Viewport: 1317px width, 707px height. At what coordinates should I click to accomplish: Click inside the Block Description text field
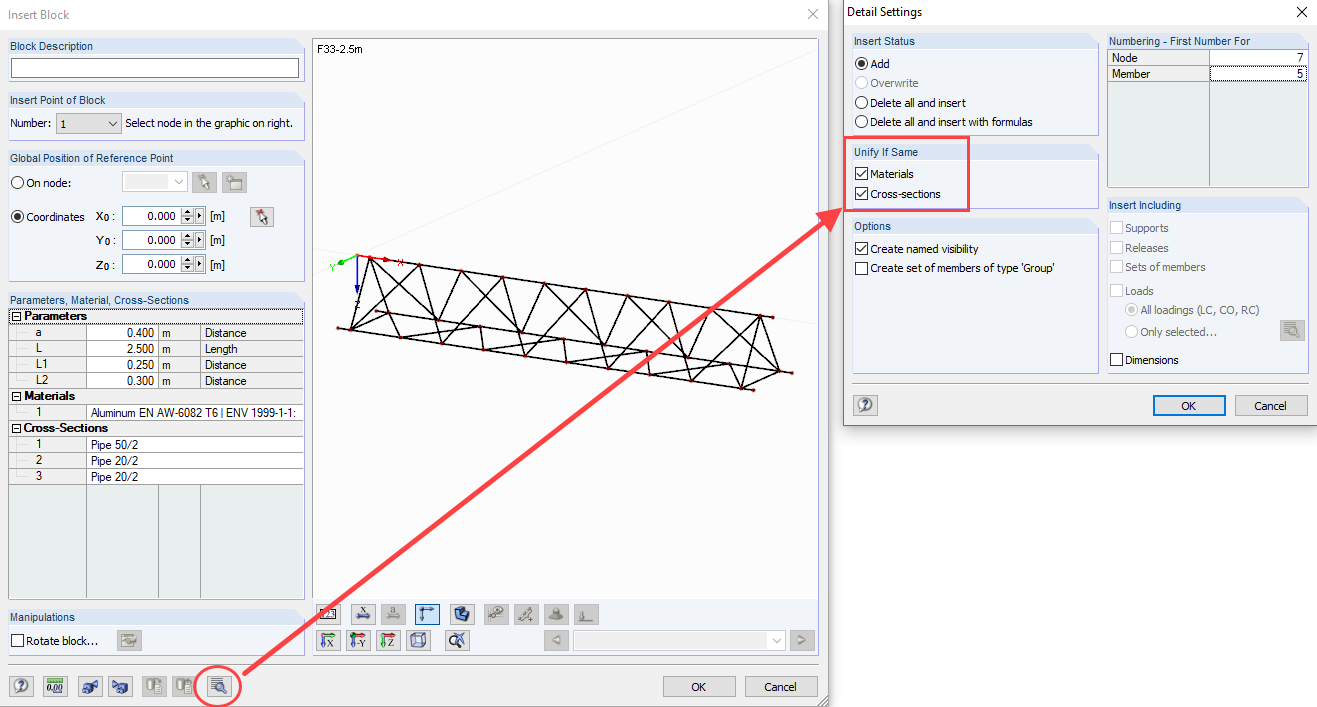click(154, 67)
